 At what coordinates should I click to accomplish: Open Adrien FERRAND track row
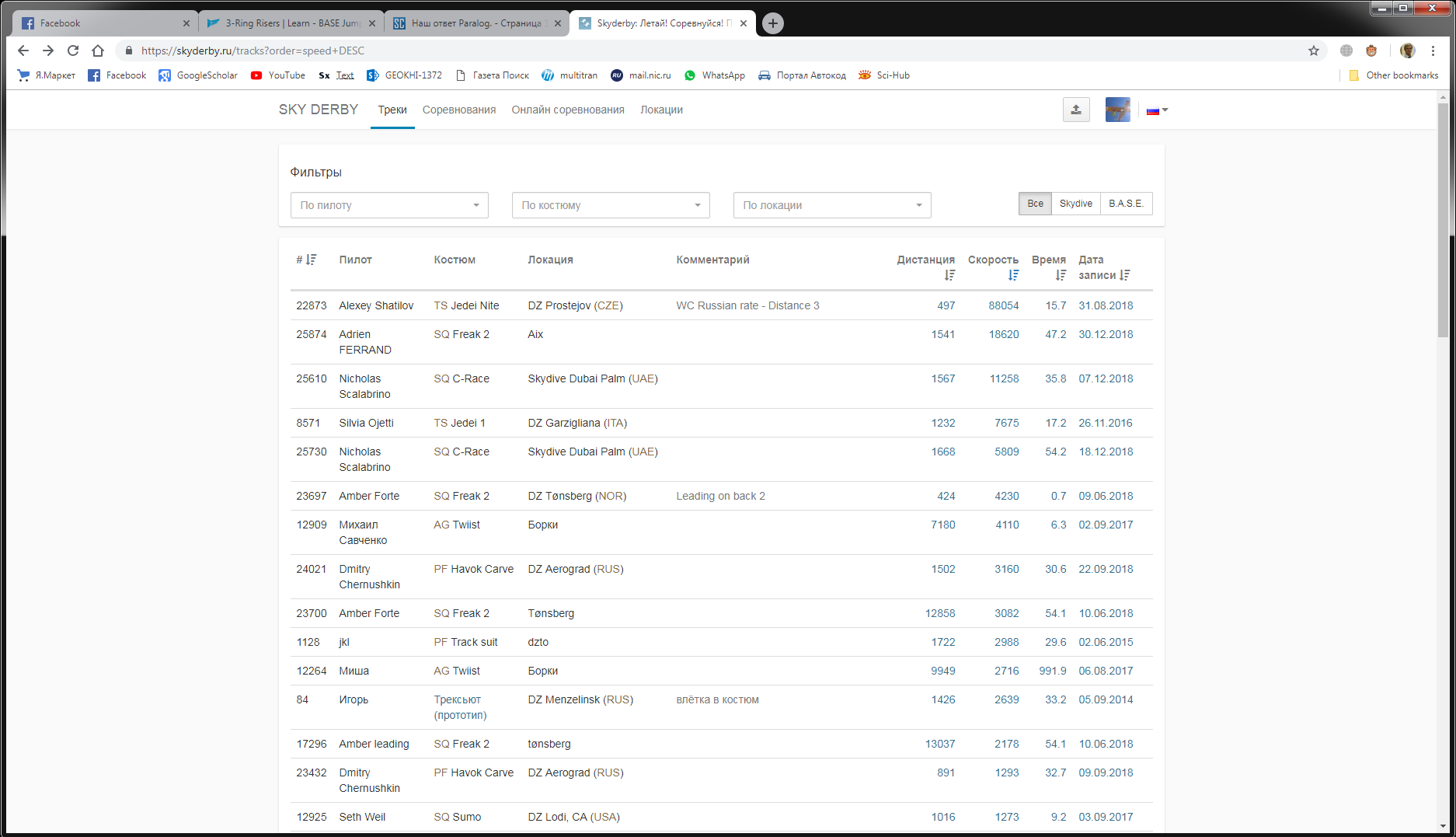(721, 342)
